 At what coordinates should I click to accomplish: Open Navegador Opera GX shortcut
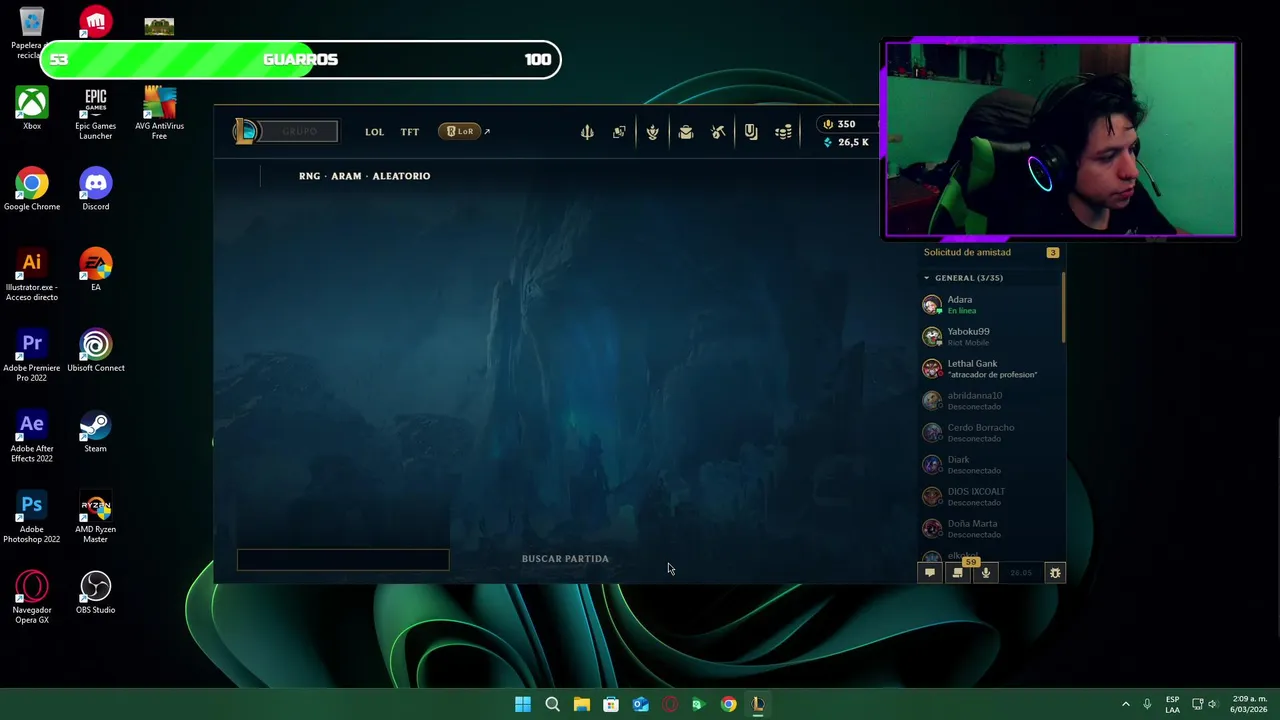[32, 598]
